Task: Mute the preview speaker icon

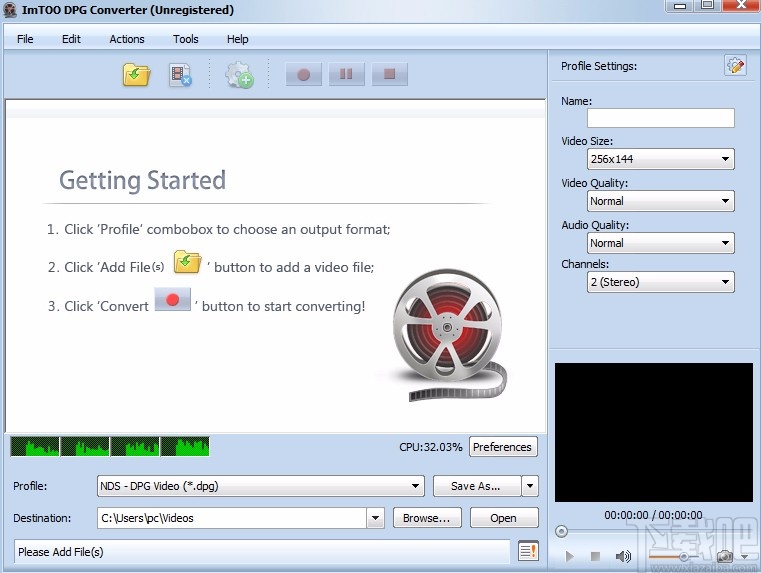Action: pos(623,556)
